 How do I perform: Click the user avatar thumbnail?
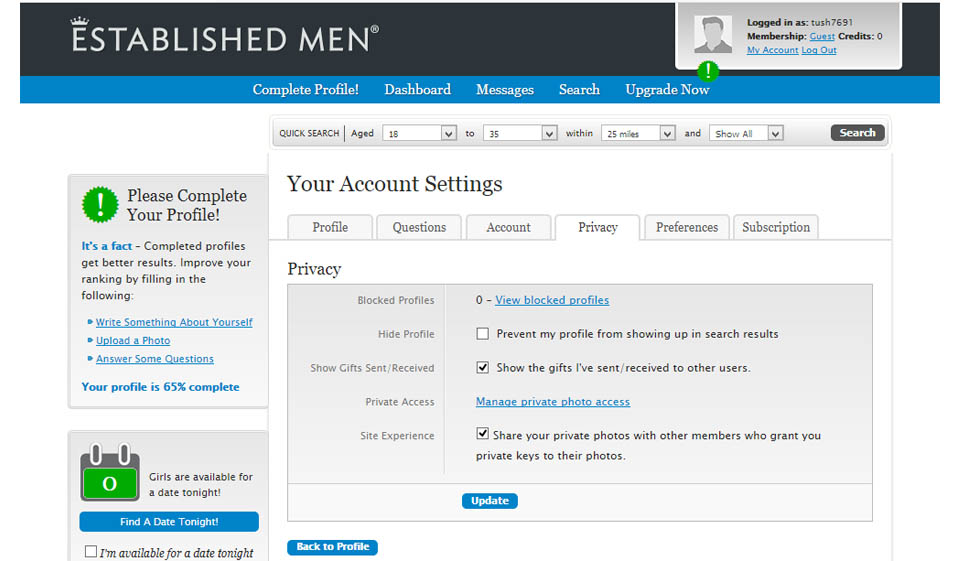pyautogui.click(x=713, y=35)
